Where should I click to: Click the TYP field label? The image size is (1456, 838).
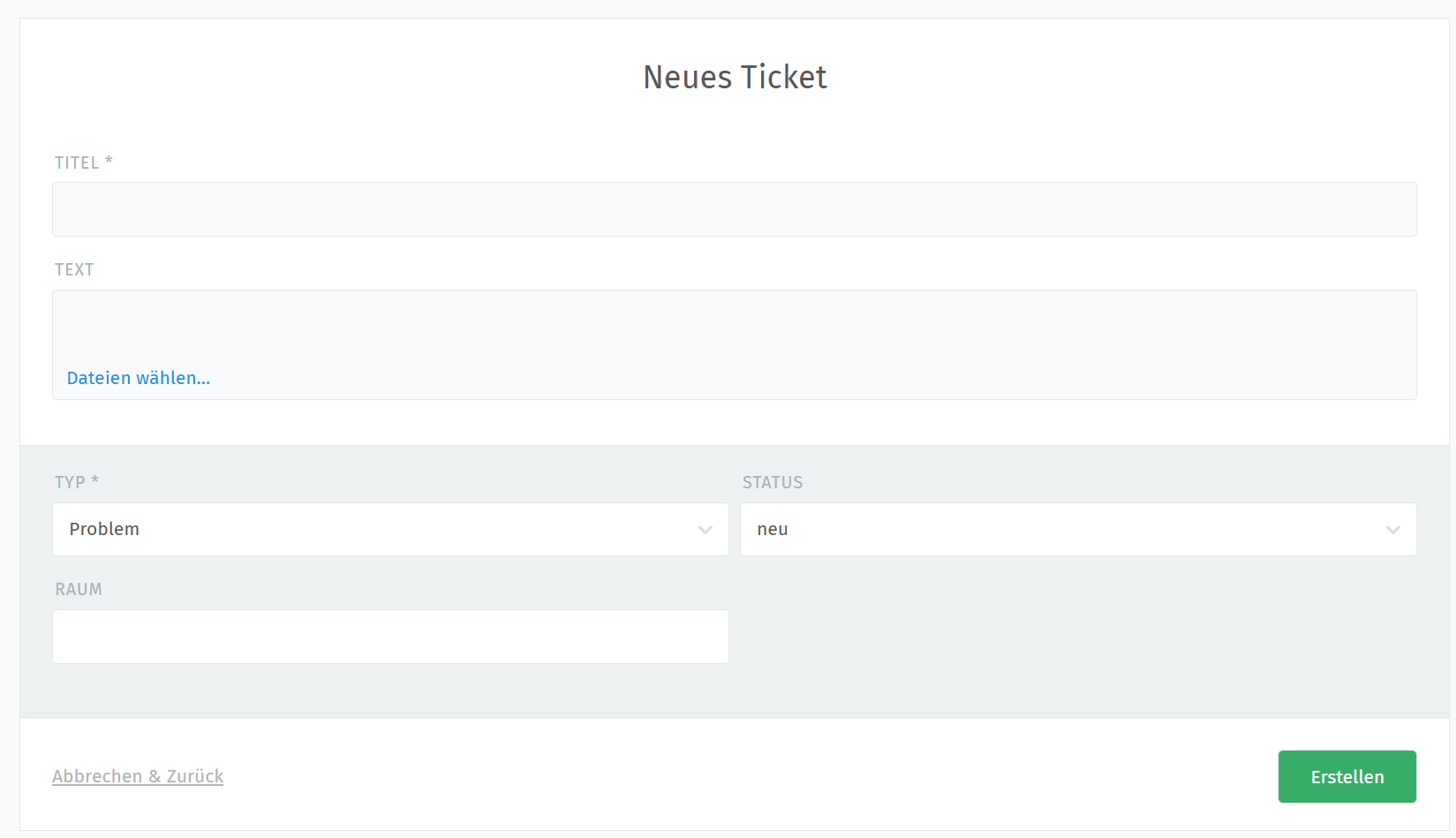click(x=70, y=482)
